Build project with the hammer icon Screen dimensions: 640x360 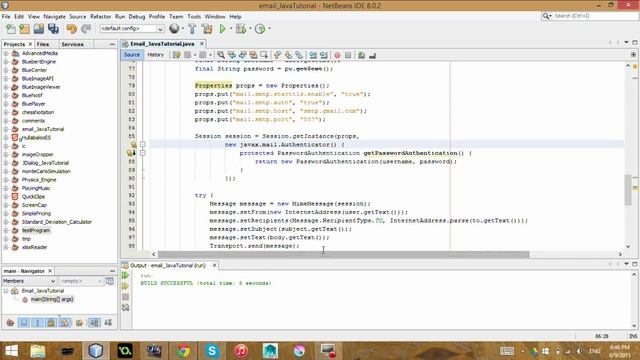[192, 29]
